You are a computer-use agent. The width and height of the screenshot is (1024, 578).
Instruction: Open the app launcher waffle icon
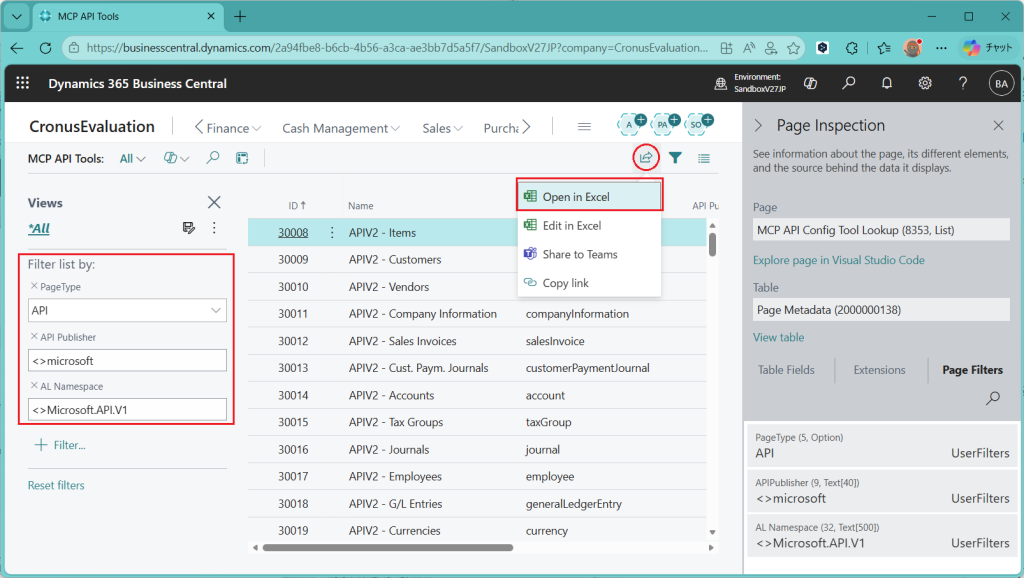coord(23,84)
